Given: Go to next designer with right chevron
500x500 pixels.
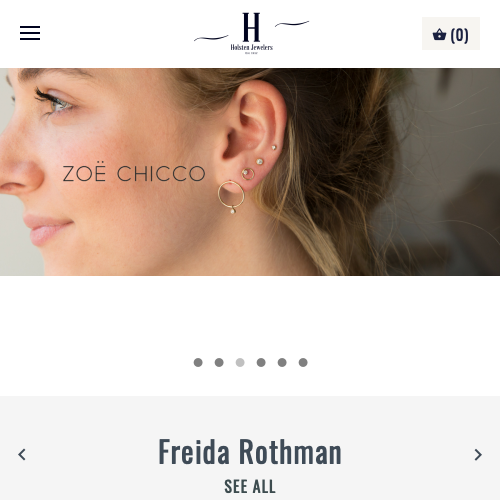Looking at the screenshot, I should [x=478, y=455].
